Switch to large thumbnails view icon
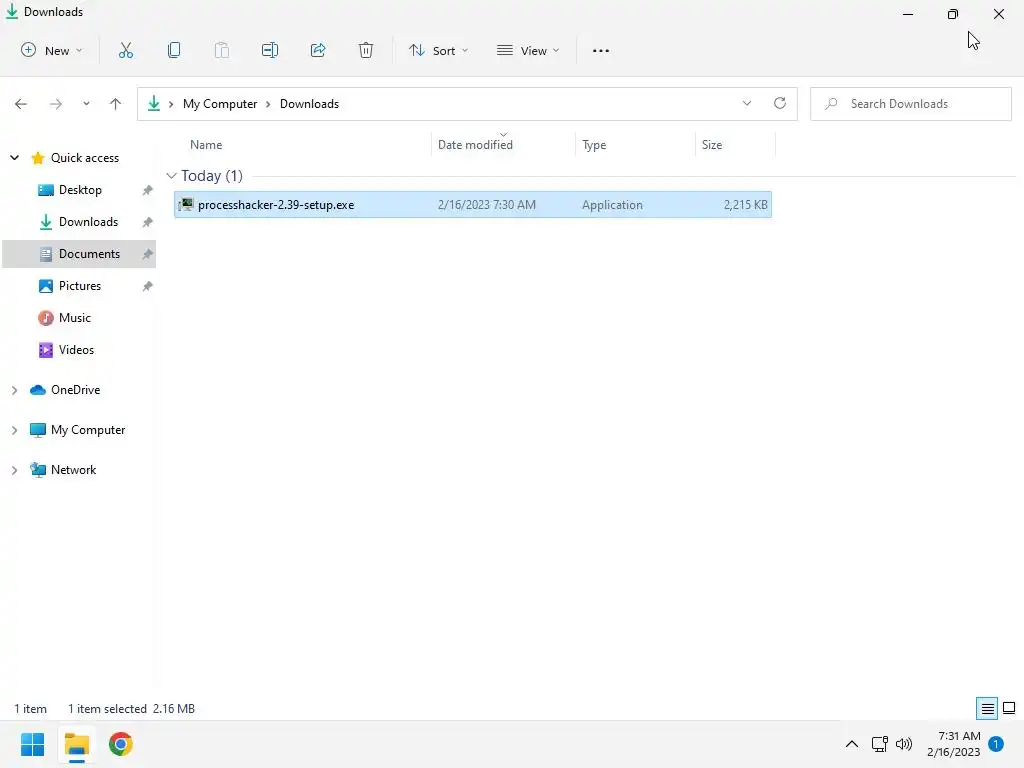1024x768 pixels. click(x=1009, y=708)
